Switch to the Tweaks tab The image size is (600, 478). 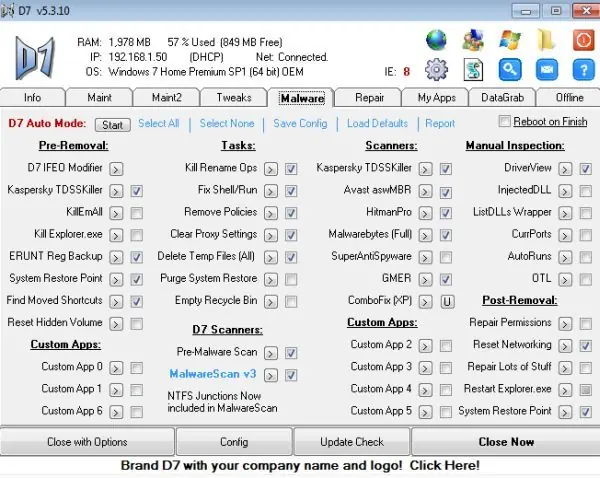click(234, 98)
